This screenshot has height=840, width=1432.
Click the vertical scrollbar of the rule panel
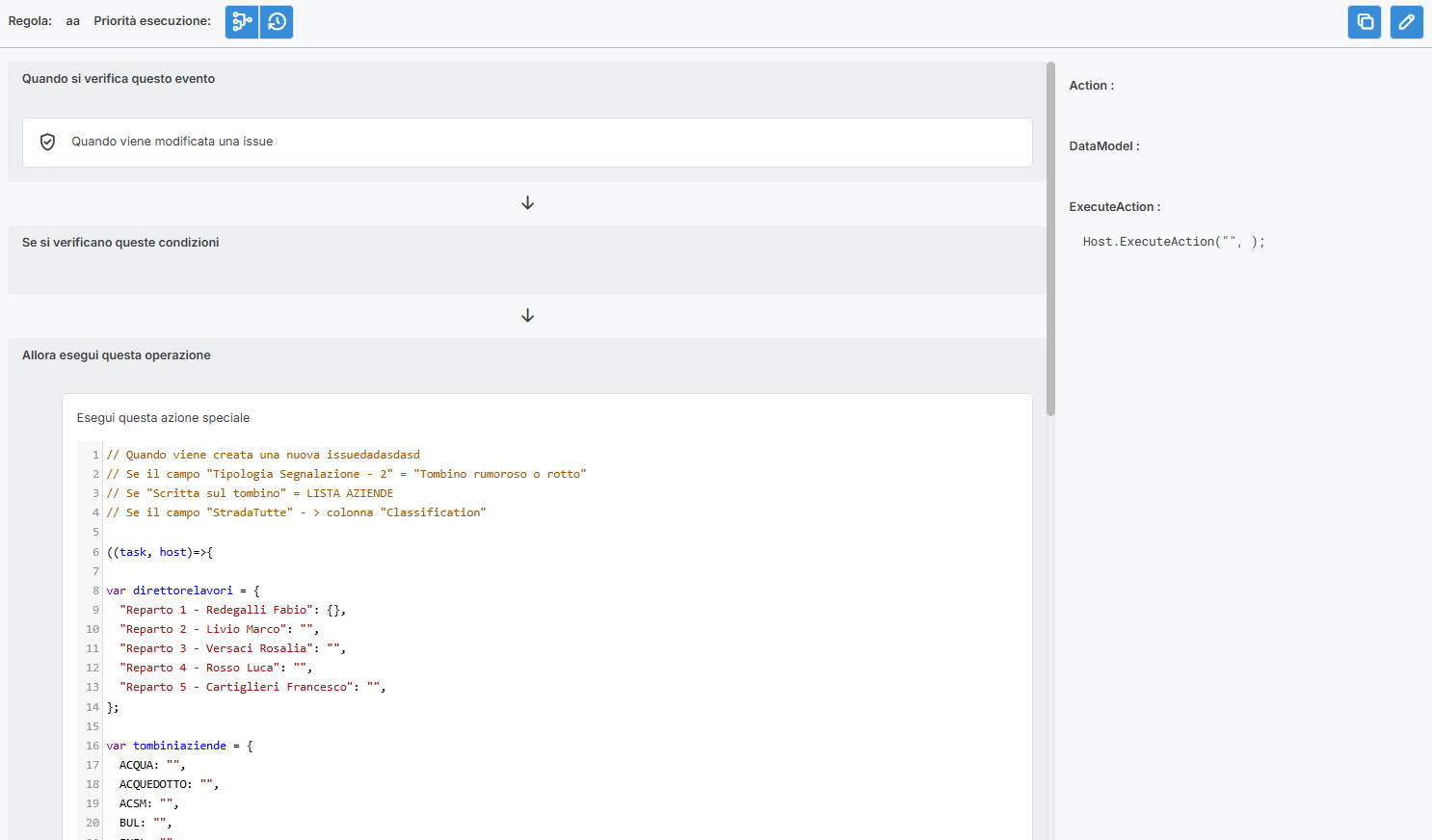[1050, 239]
